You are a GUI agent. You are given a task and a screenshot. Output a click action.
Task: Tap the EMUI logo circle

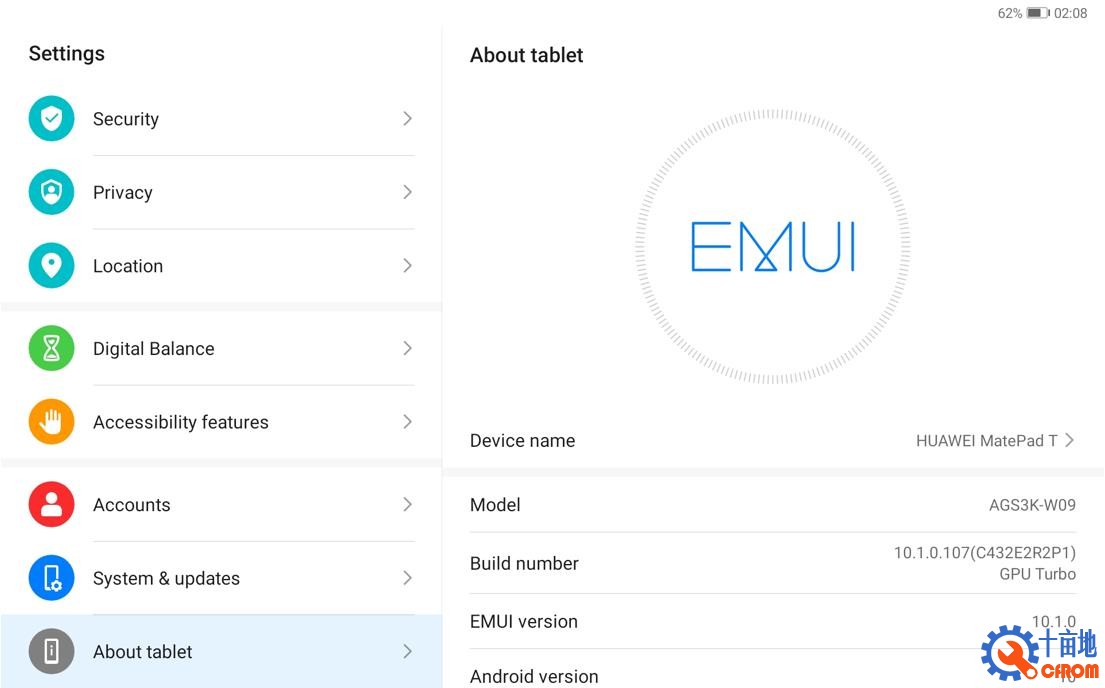[x=772, y=246]
